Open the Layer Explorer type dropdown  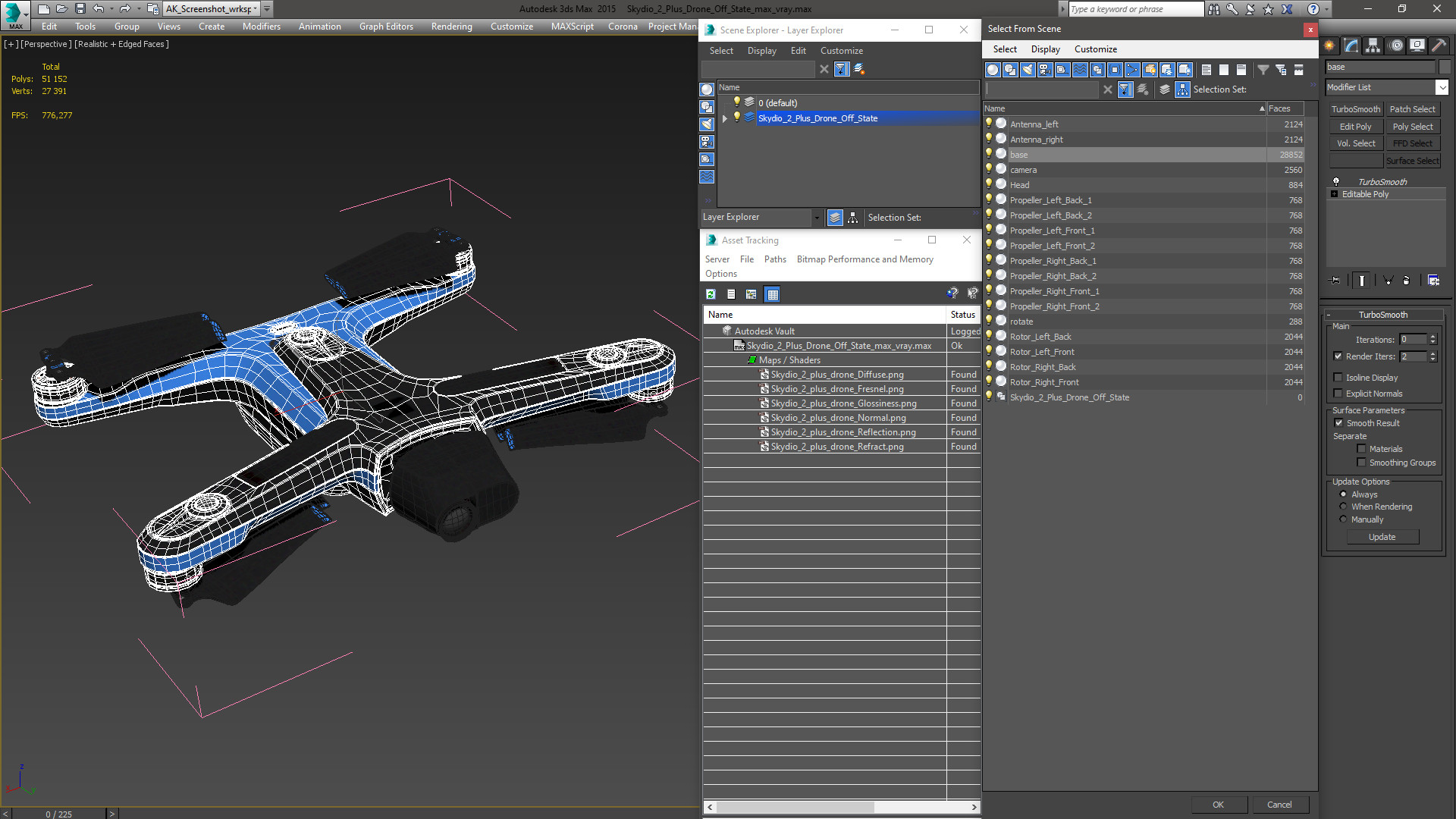(x=817, y=218)
